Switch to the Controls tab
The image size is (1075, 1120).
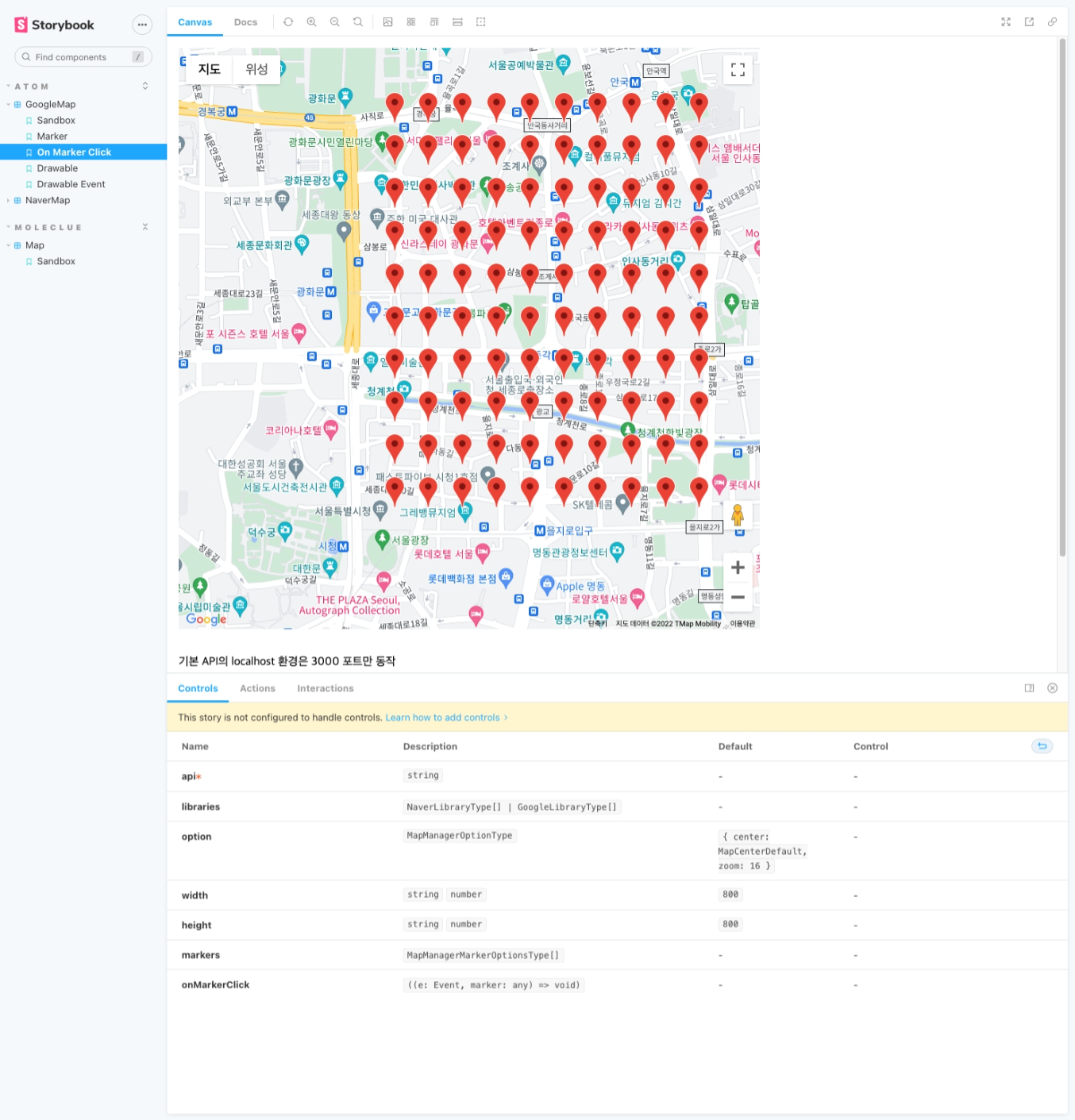pyautogui.click(x=198, y=688)
